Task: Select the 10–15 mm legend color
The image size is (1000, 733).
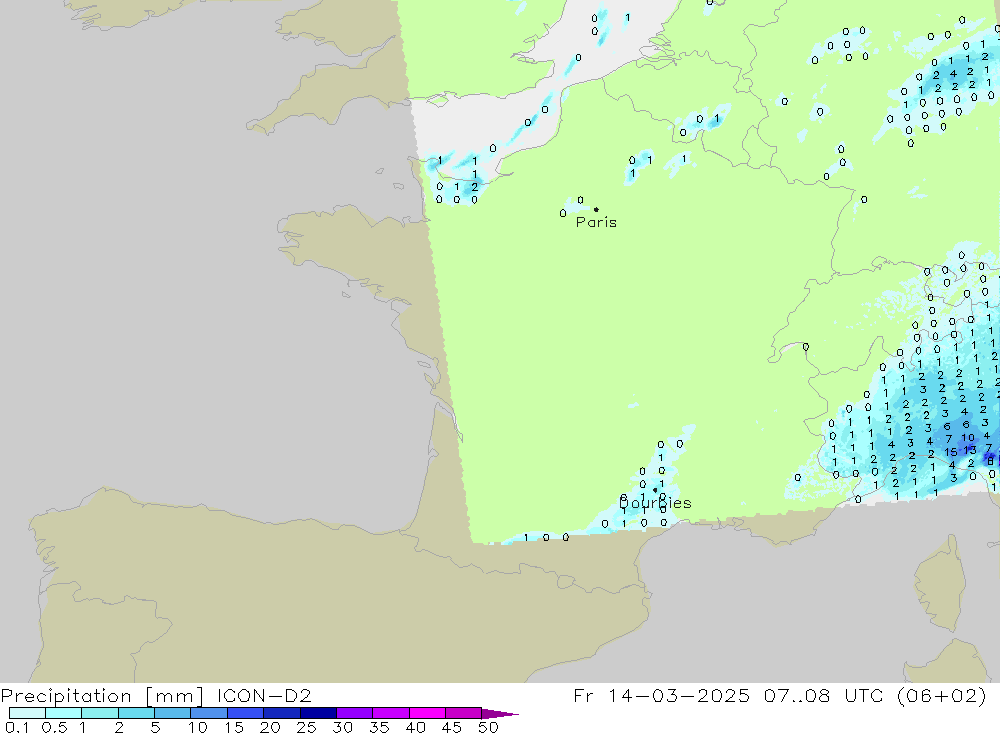Action: click(209, 713)
